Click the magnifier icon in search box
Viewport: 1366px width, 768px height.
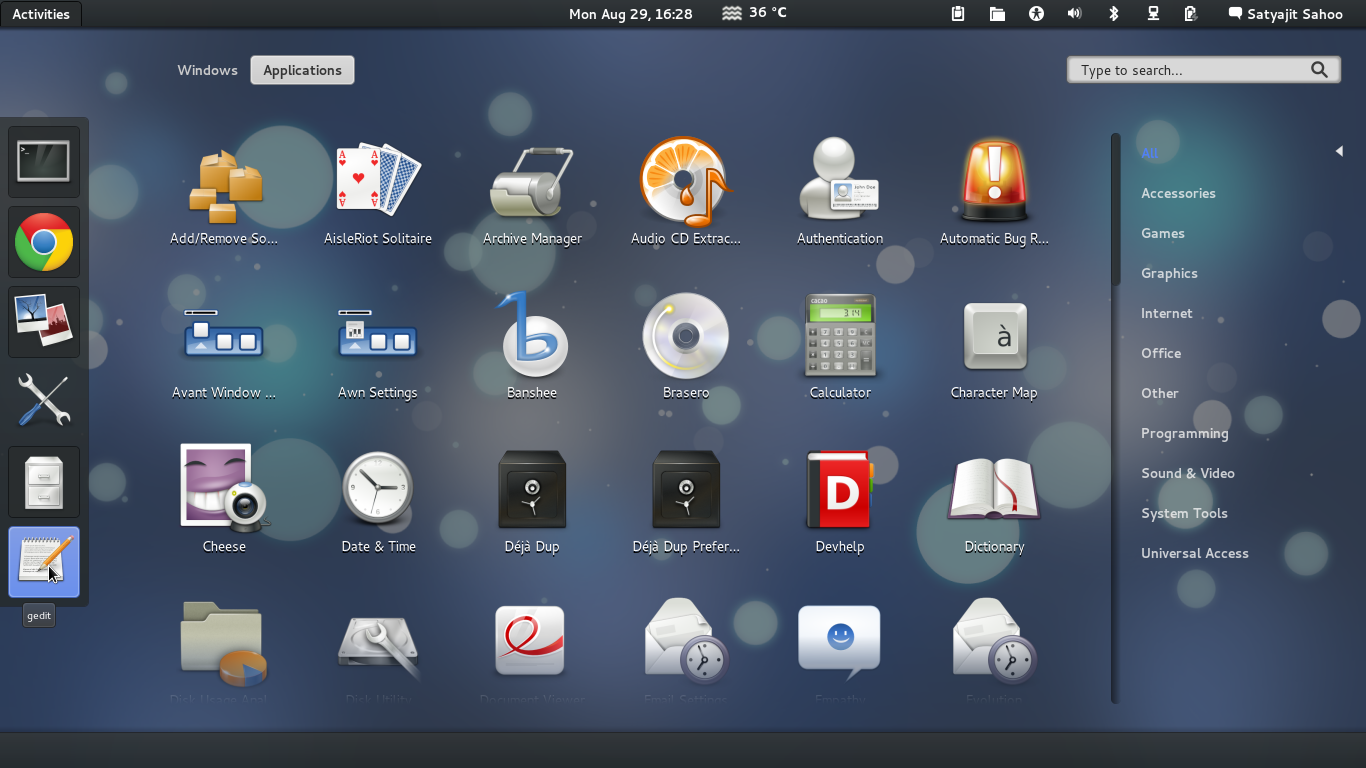[1320, 70]
